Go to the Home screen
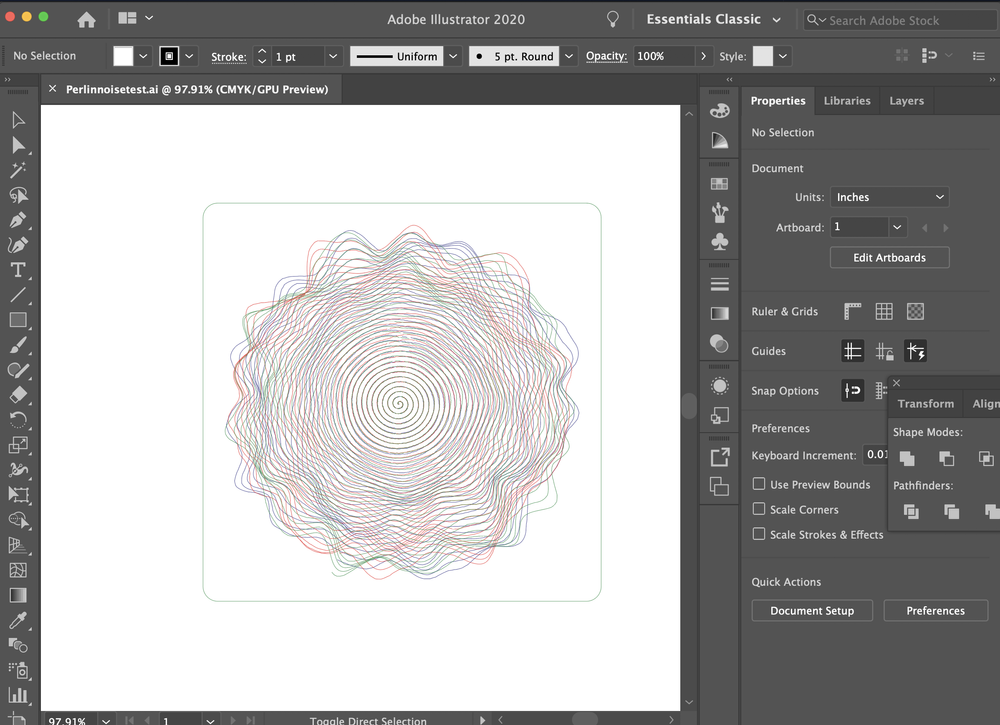Screen dimensions: 1000x725 [86, 20]
